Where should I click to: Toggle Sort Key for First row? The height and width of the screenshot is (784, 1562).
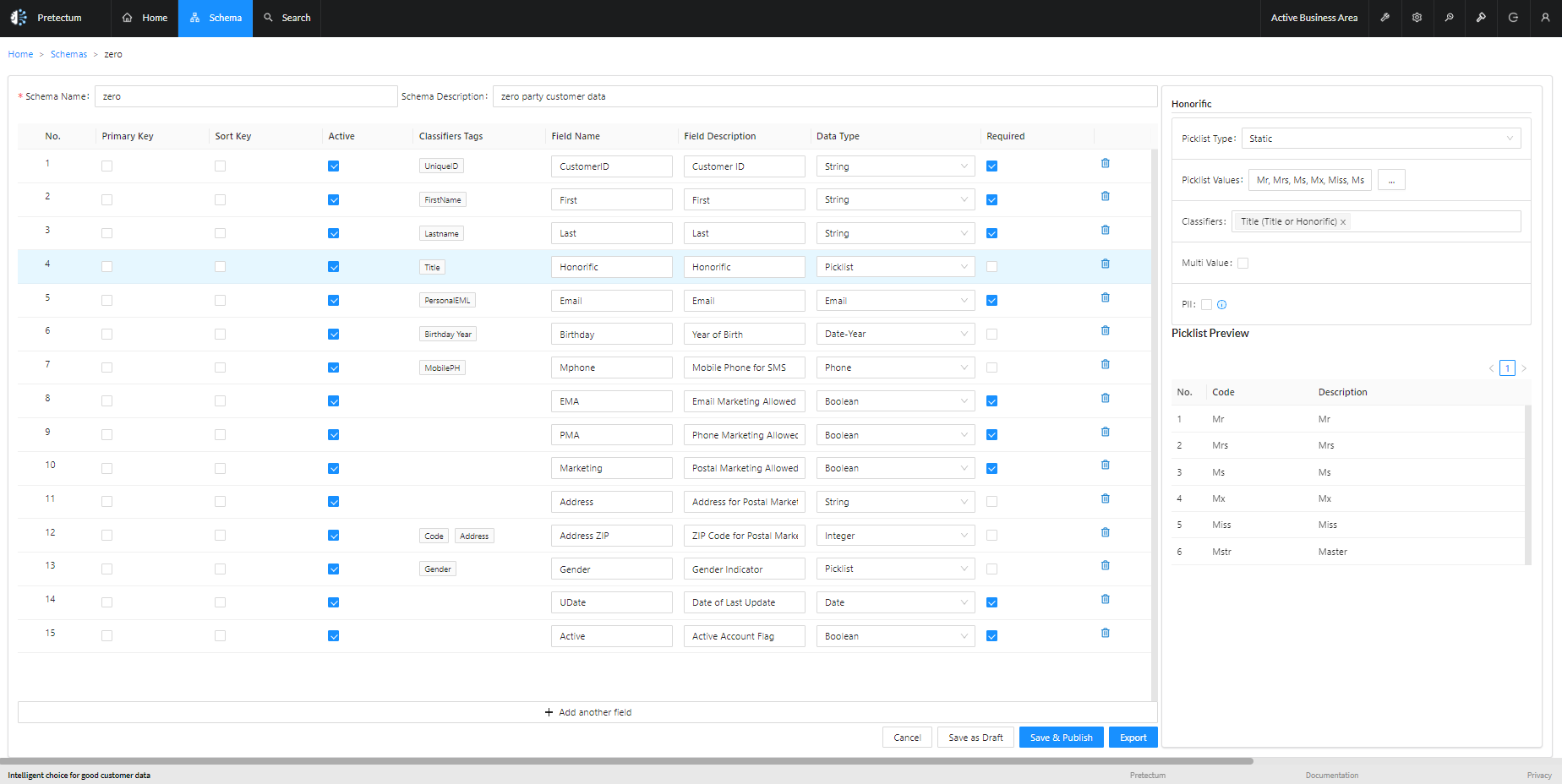click(x=220, y=200)
